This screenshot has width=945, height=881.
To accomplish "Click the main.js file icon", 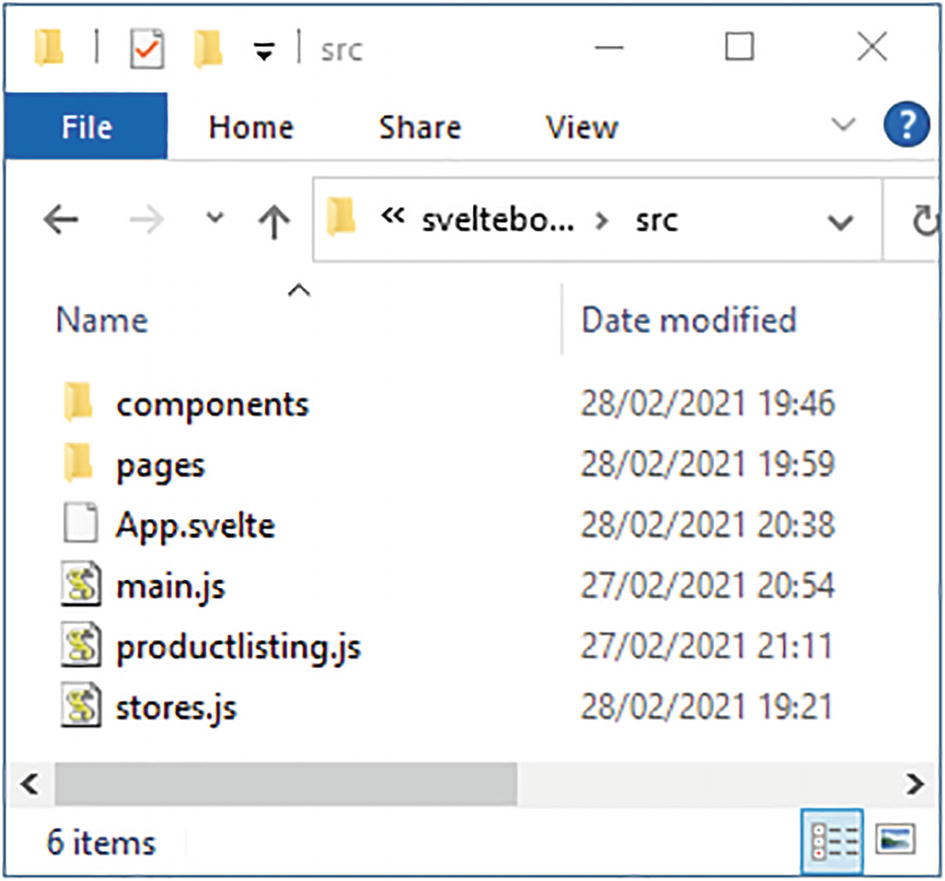I will pos(80,585).
